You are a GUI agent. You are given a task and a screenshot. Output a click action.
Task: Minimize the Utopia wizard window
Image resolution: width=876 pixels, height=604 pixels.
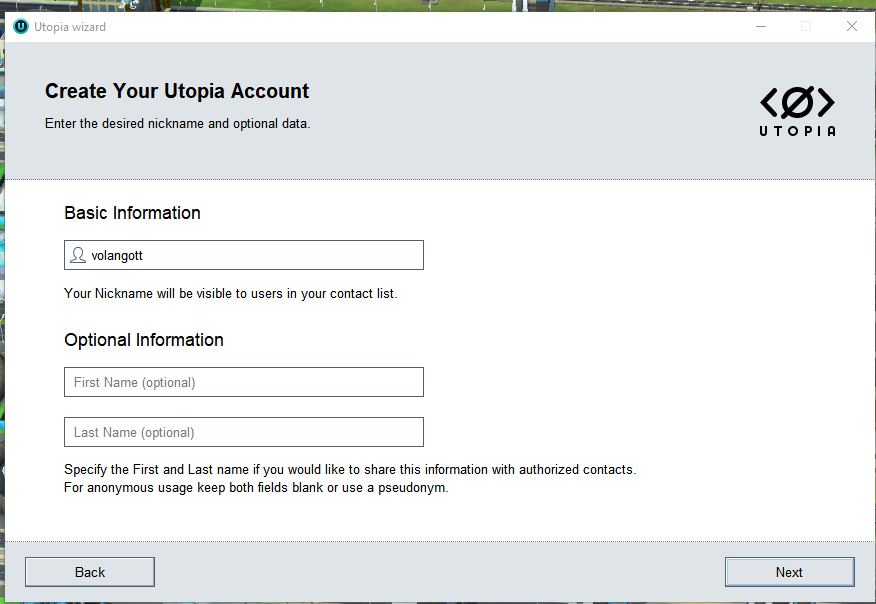[760, 27]
